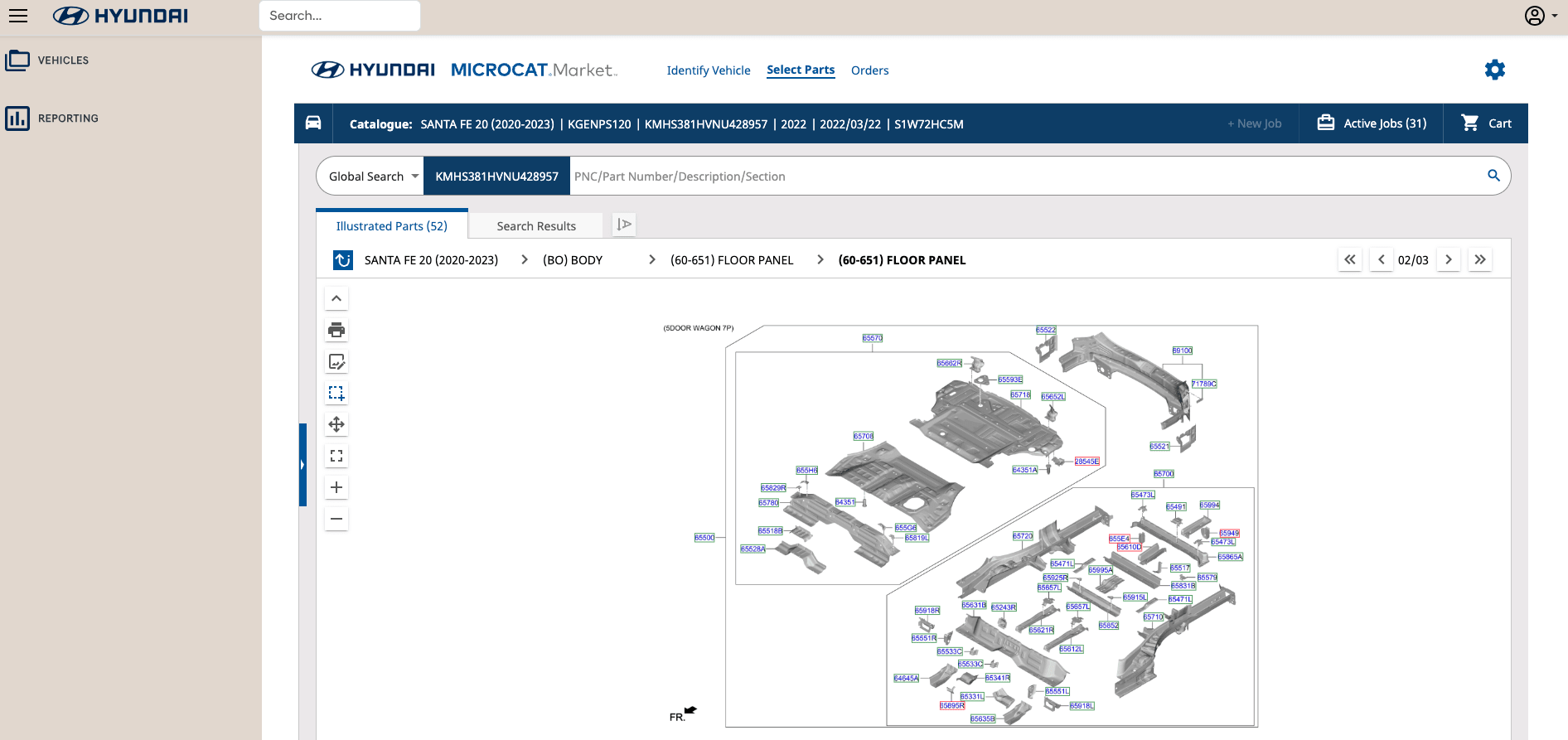1568x740 pixels.
Task: Select callout 65522 in diagram
Action: coord(1046,330)
